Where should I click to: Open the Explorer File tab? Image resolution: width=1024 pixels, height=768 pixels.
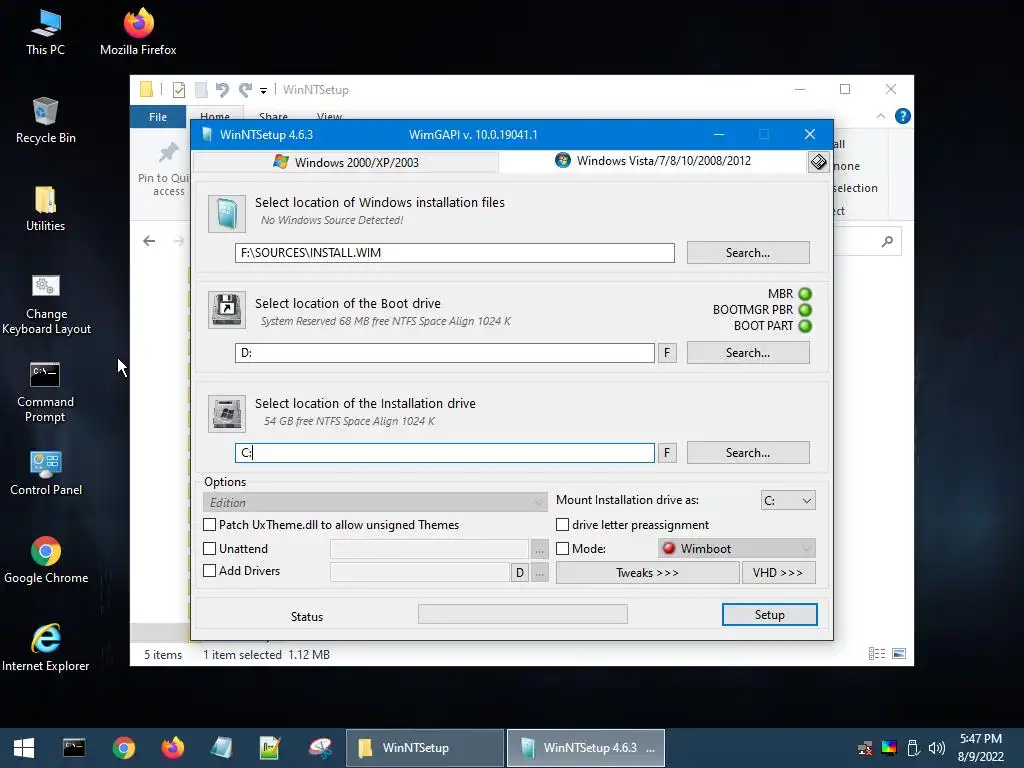click(157, 117)
